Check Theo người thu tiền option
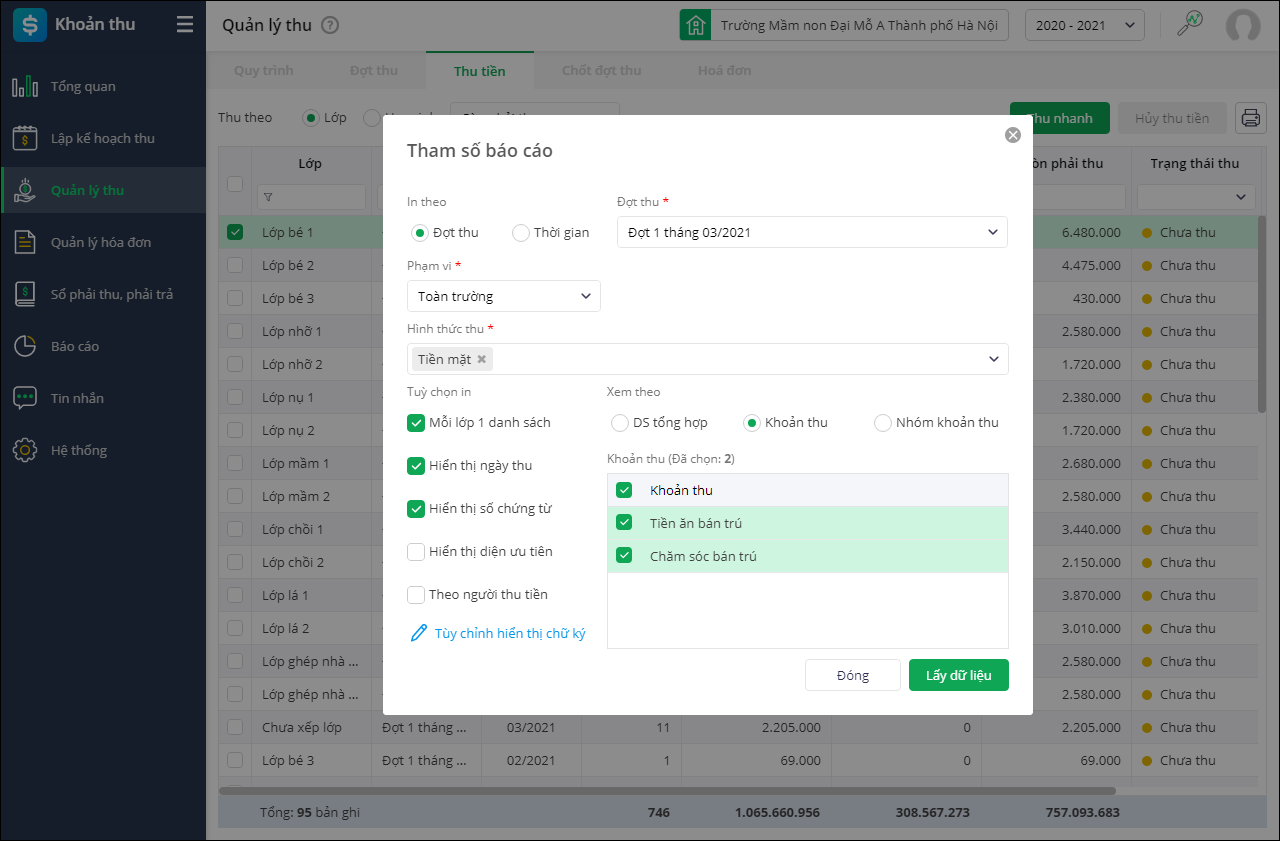Image resolution: width=1280 pixels, height=841 pixels. [x=416, y=595]
